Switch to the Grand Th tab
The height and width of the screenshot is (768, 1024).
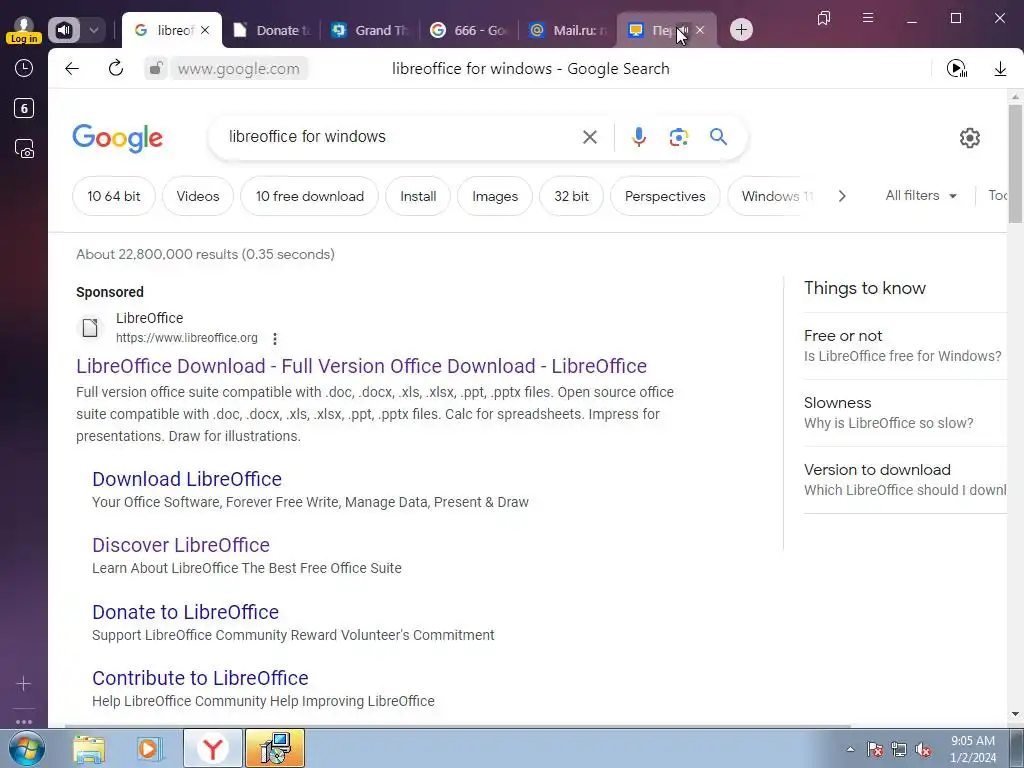point(370,30)
